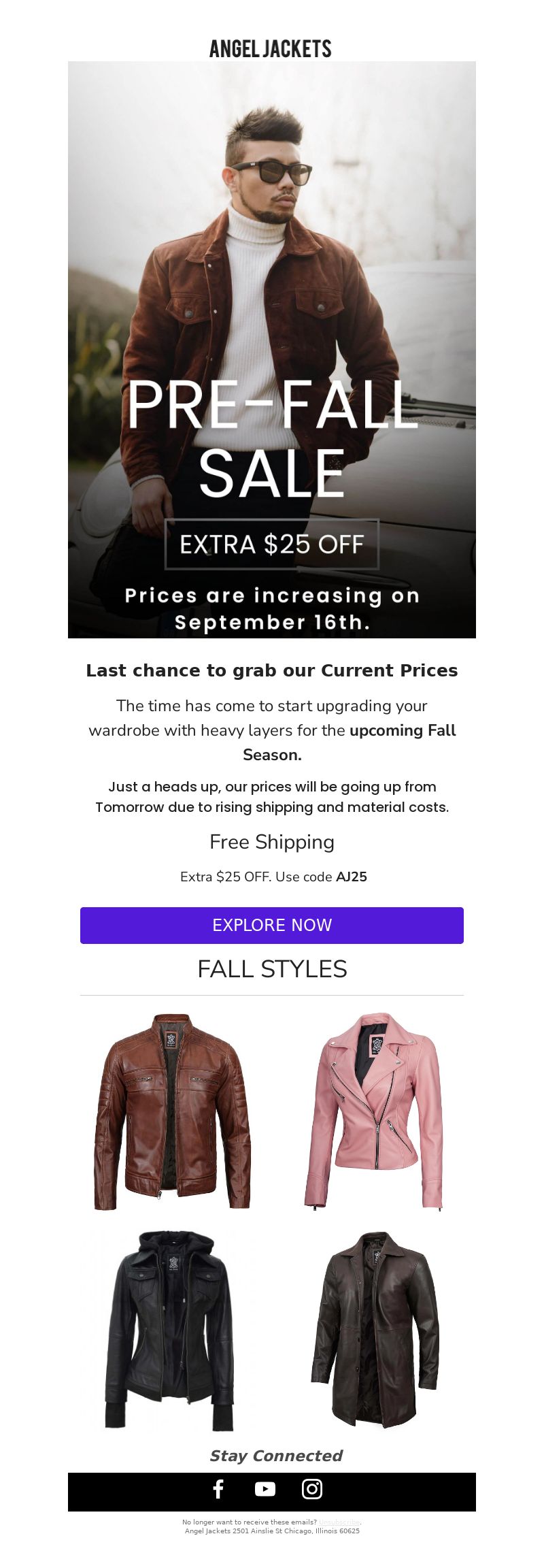Open the YouTube icon in footer

[x=265, y=1489]
